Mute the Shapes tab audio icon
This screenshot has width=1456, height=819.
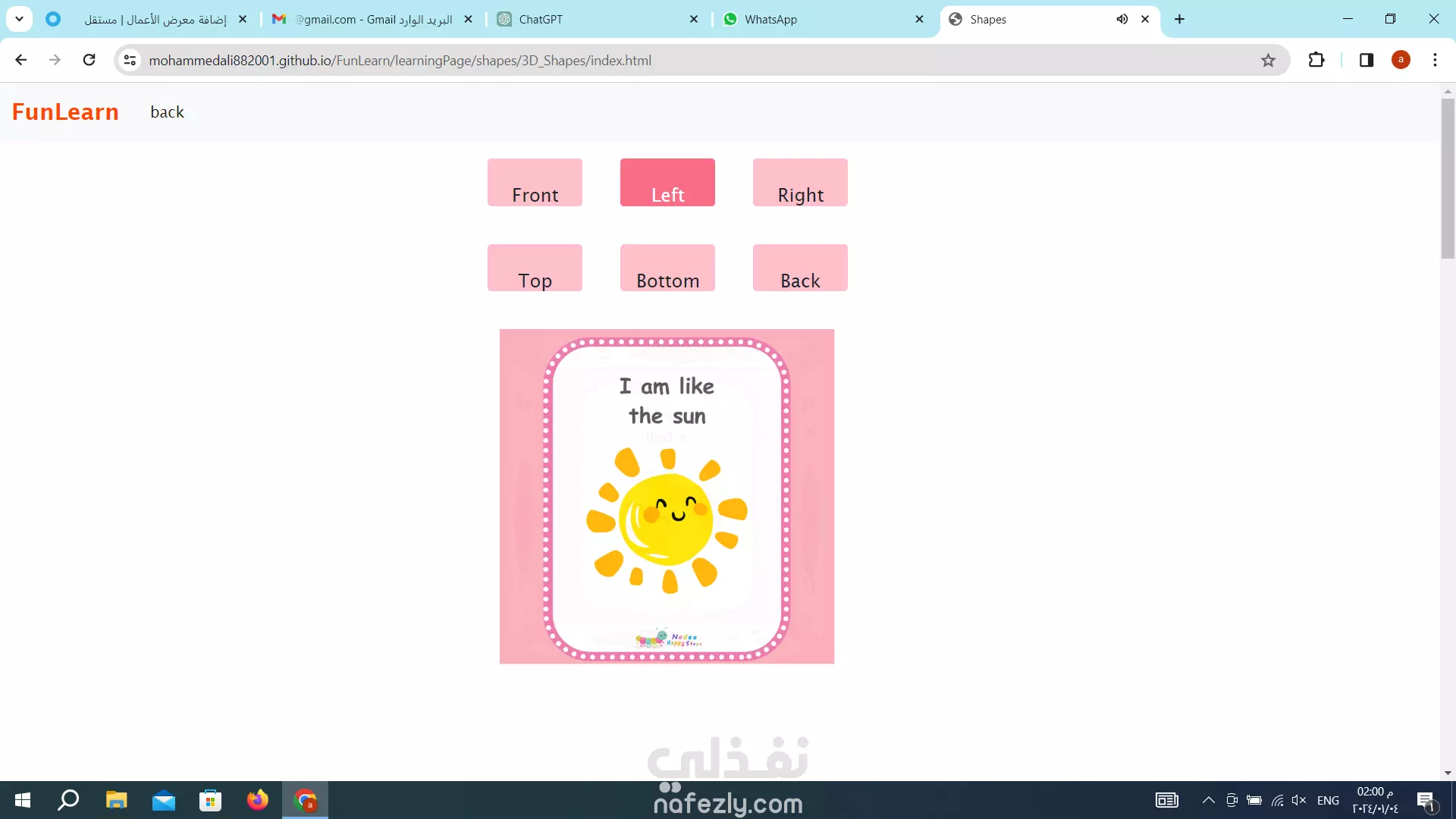(1122, 20)
